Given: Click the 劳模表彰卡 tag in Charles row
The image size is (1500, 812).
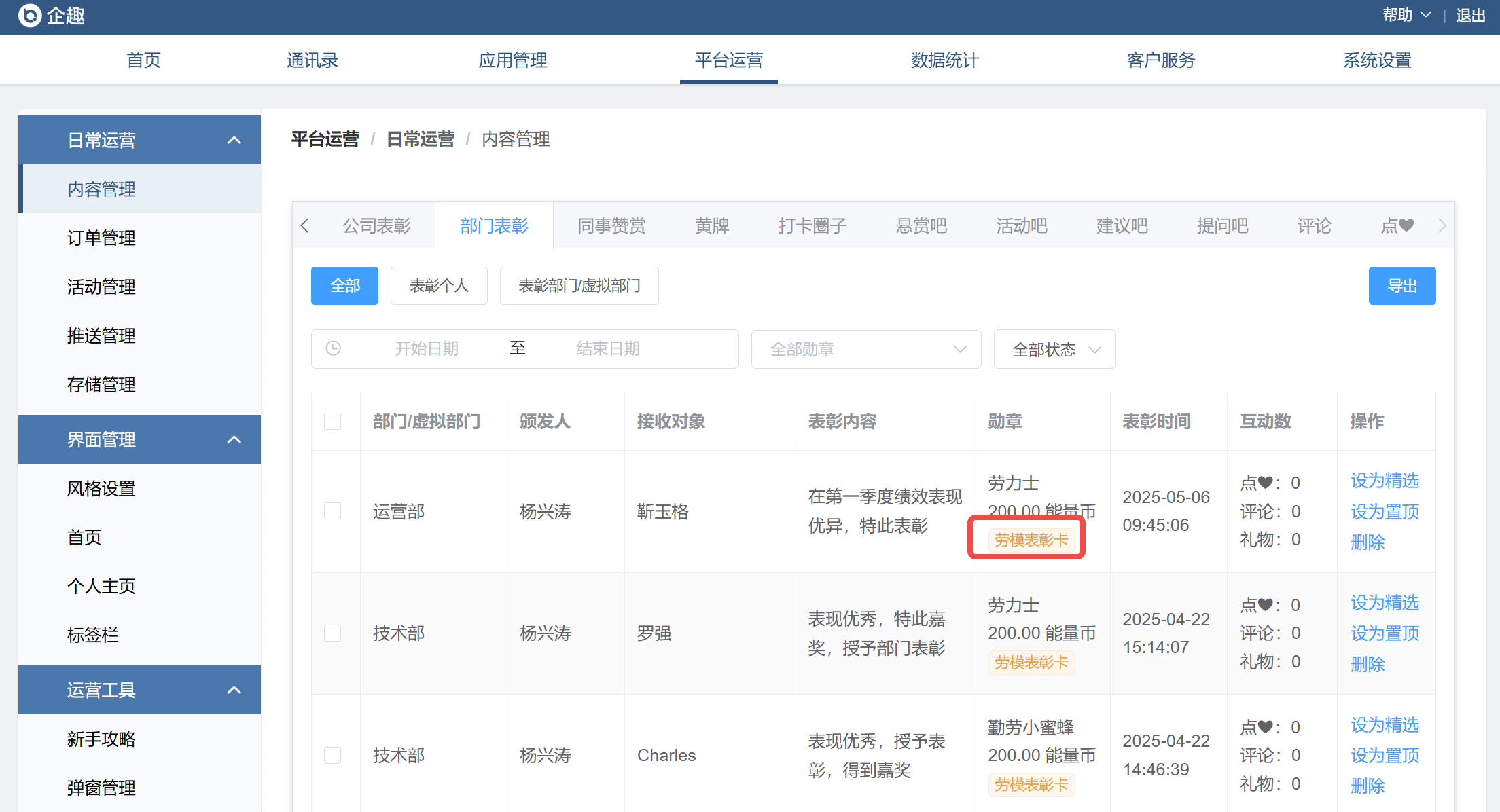Looking at the screenshot, I should pyautogui.click(x=1031, y=785).
